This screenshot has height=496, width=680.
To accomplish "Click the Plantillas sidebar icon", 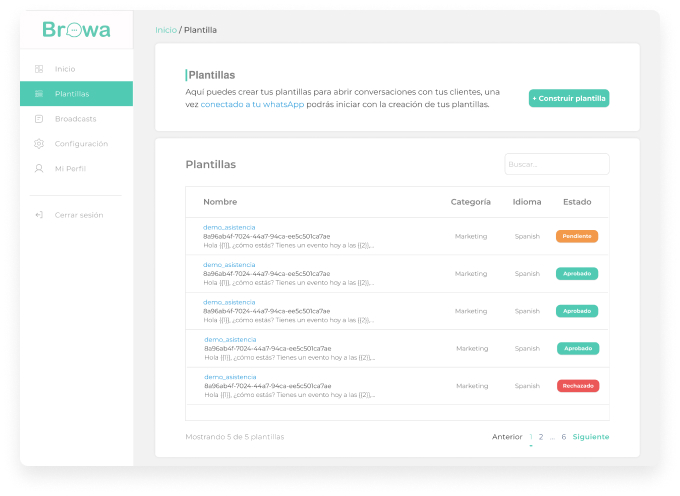I will click(39, 94).
